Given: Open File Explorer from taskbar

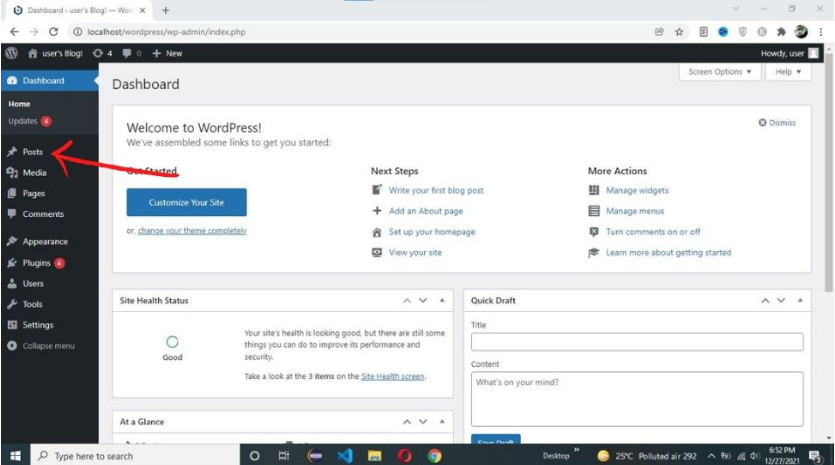Looking at the screenshot, I should pyautogui.click(x=375, y=456).
